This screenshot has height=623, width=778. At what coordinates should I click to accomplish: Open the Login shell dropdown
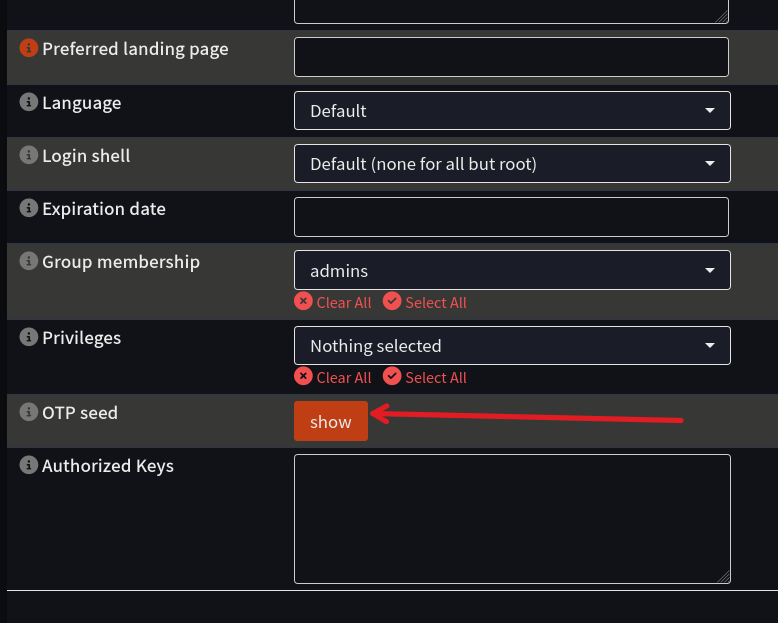(x=512, y=164)
